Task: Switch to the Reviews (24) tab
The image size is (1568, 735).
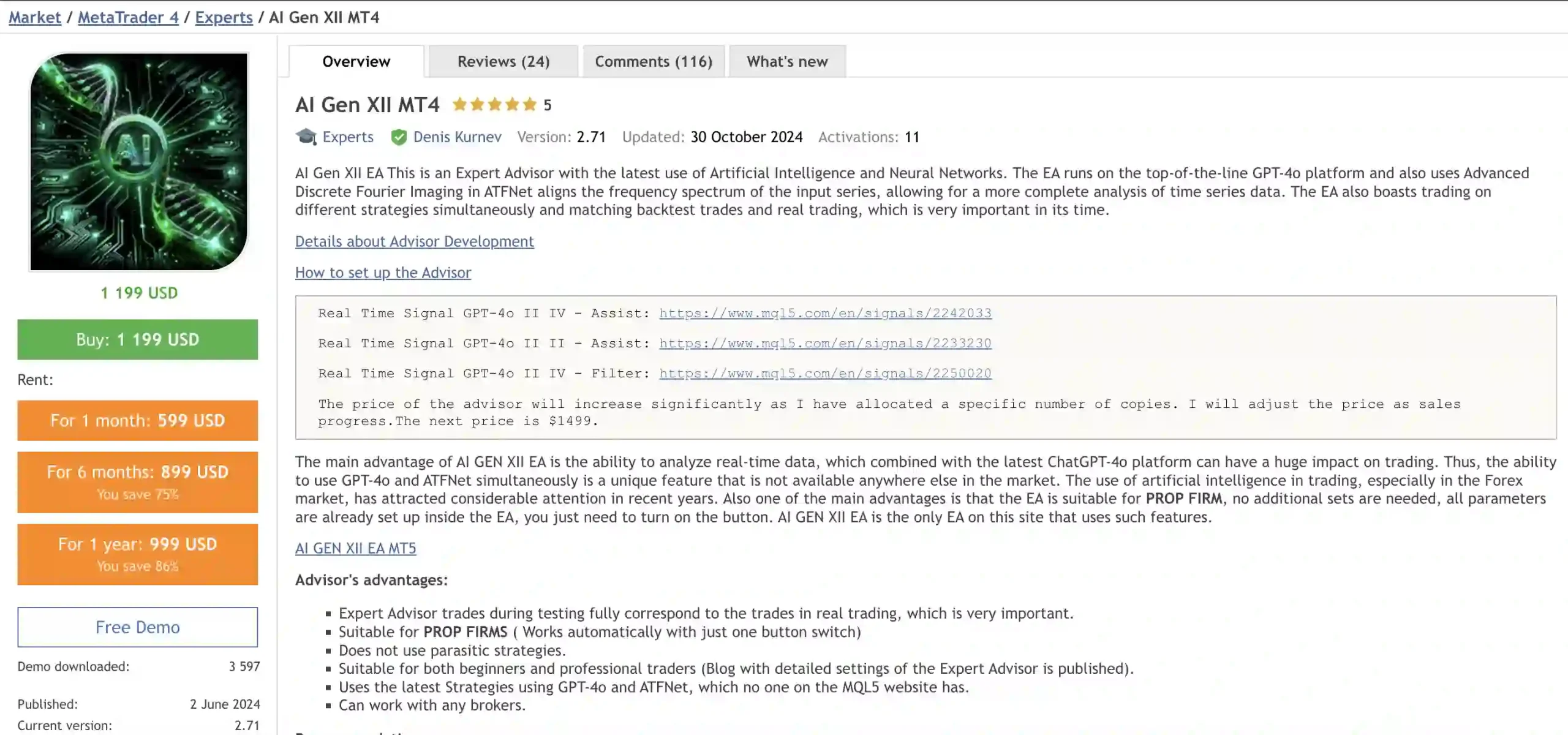Action: 503,61
